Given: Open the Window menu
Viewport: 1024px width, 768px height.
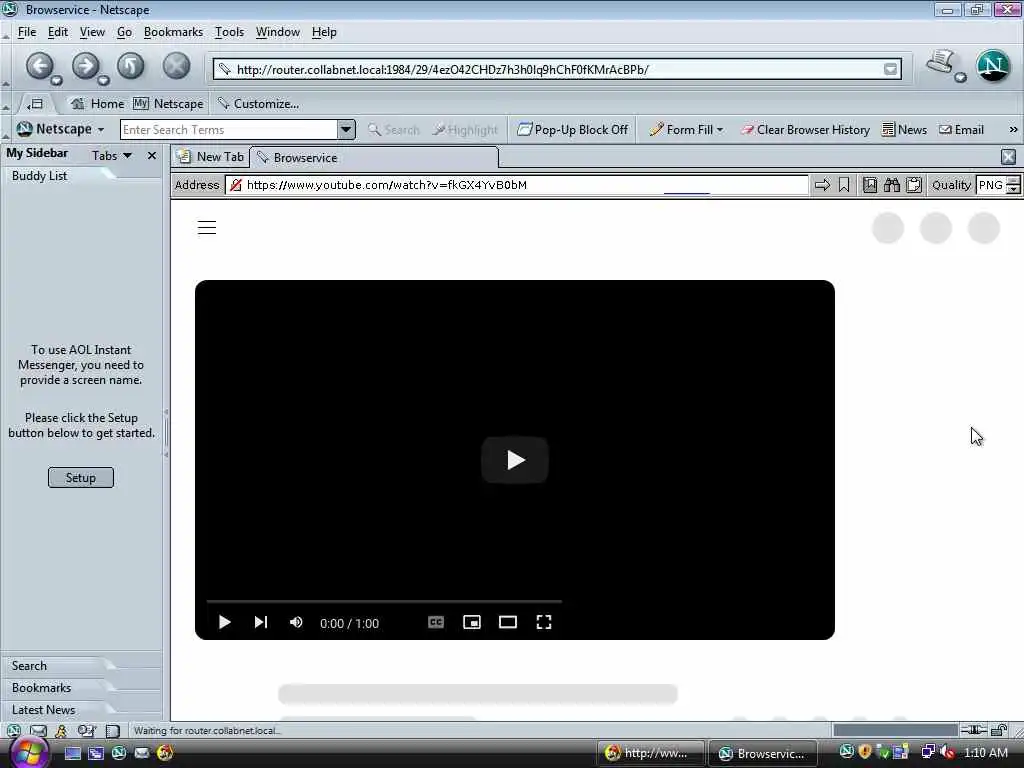Looking at the screenshot, I should coord(278,32).
